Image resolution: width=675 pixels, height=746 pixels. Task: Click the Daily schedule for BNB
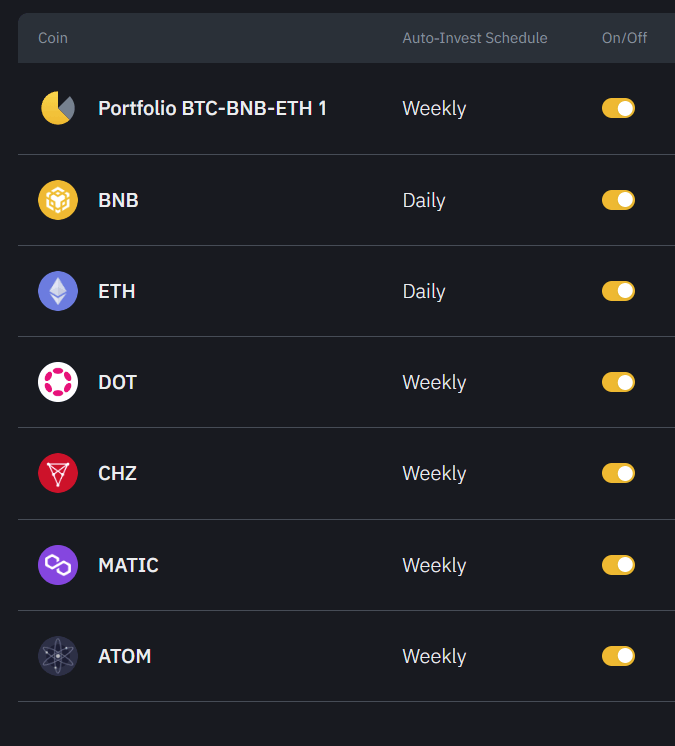click(424, 200)
